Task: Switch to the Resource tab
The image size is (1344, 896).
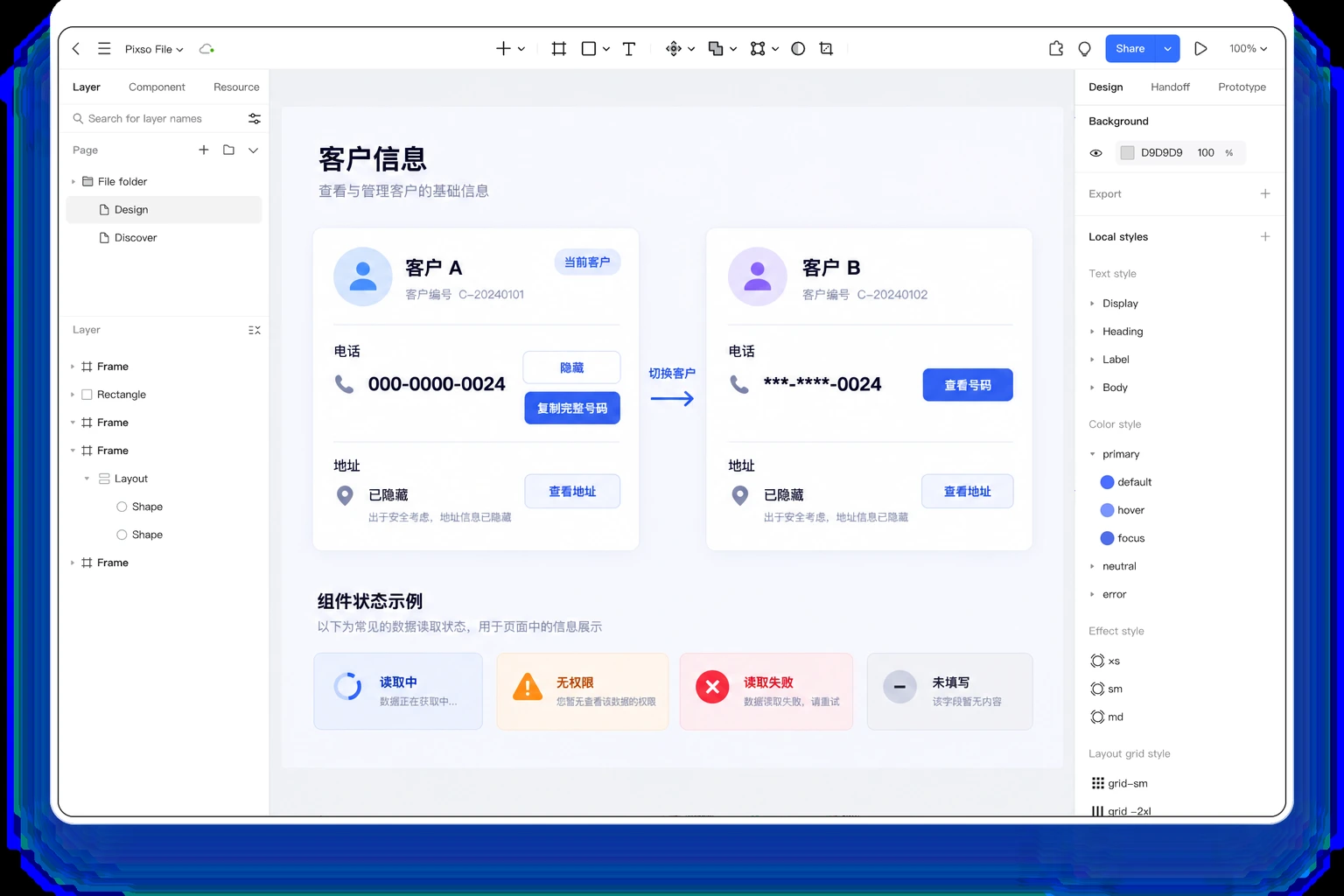Action: point(236,87)
